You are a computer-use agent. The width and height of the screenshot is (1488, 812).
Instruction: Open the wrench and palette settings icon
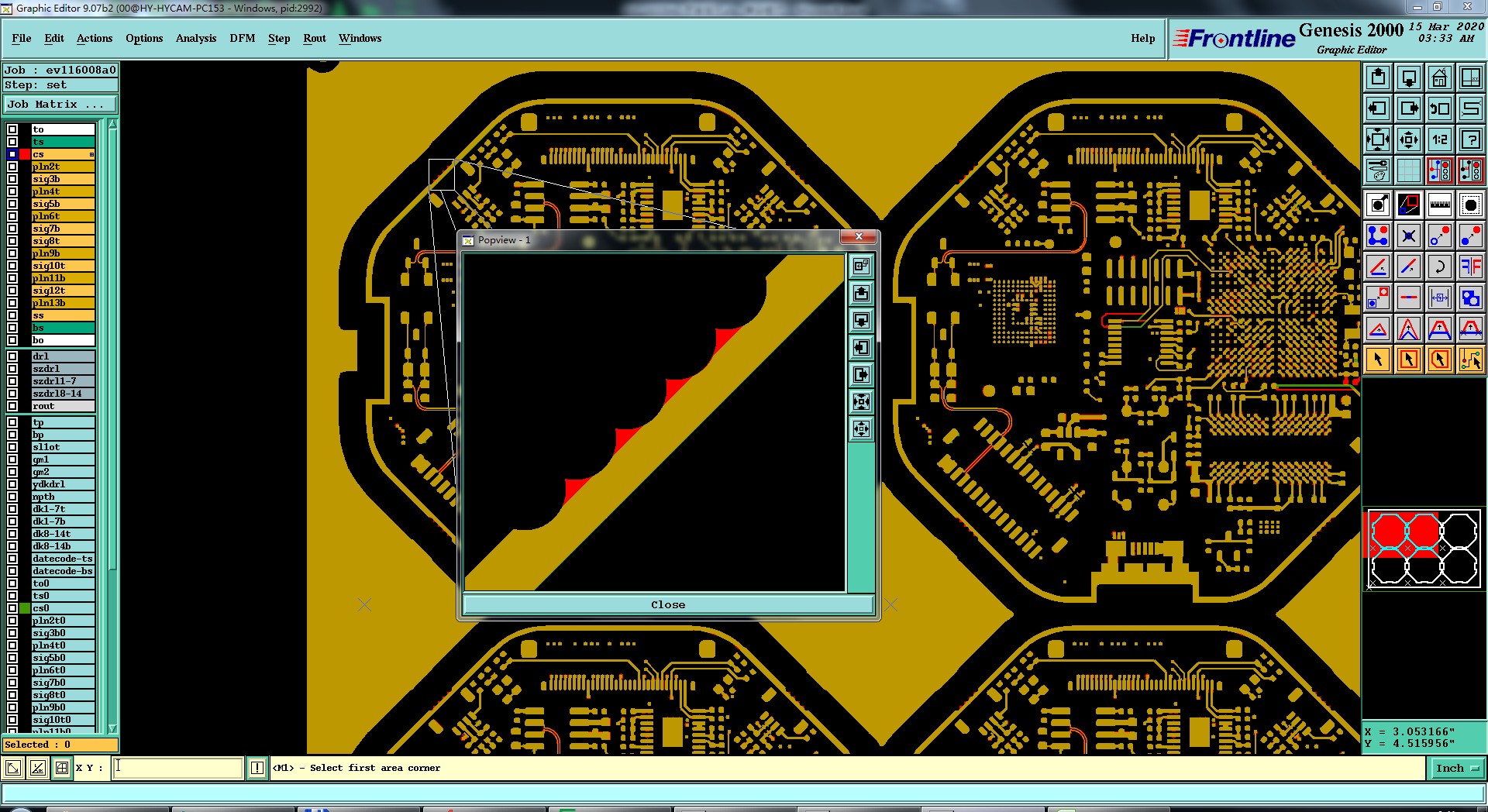(x=1378, y=170)
